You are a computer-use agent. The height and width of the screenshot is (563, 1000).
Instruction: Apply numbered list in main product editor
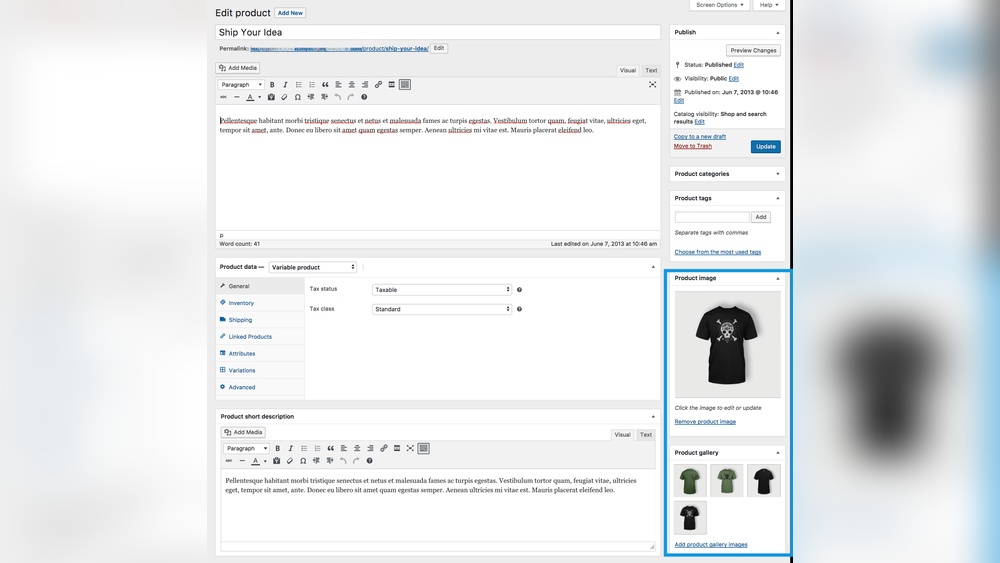[x=312, y=85]
